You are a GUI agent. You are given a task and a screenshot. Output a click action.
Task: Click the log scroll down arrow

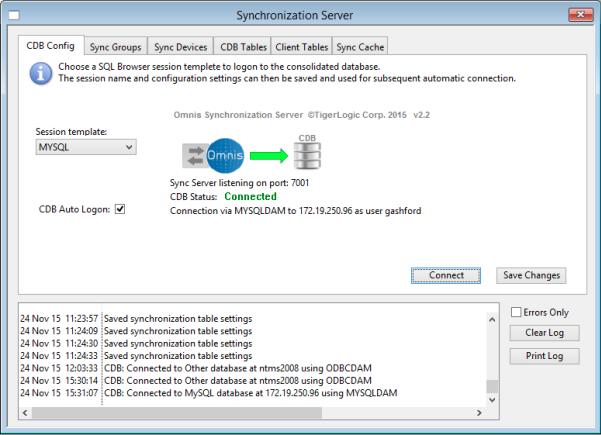click(x=492, y=400)
